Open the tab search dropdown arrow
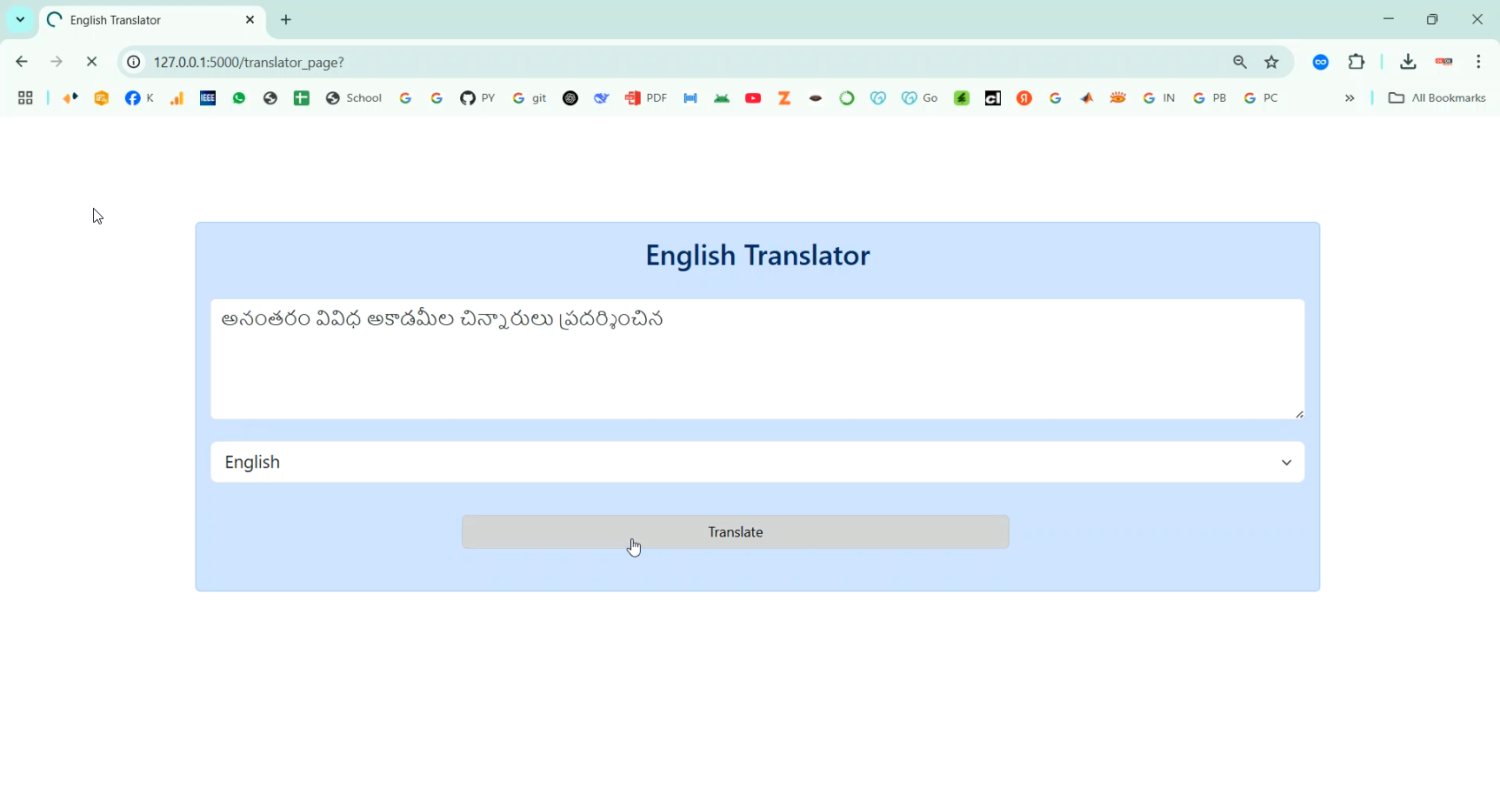This screenshot has width=1500, height=794. [20, 20]
